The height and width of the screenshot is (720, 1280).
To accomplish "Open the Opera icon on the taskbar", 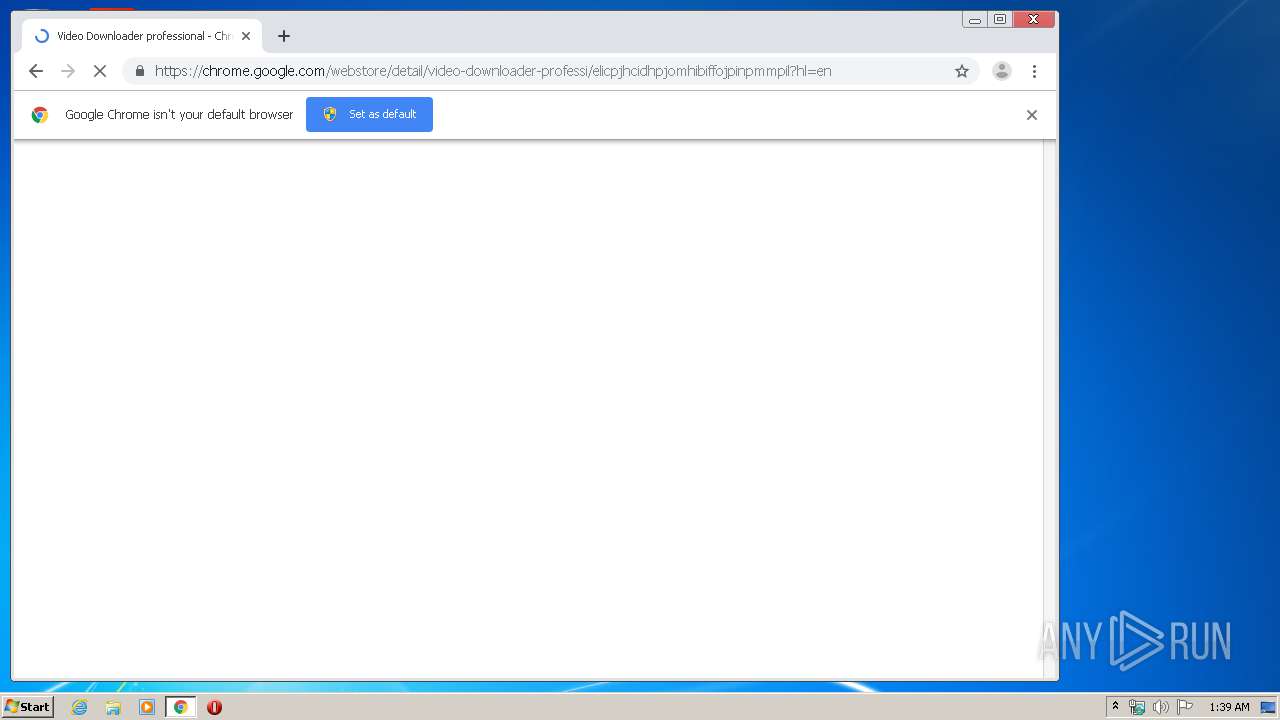I will [214, 707].
